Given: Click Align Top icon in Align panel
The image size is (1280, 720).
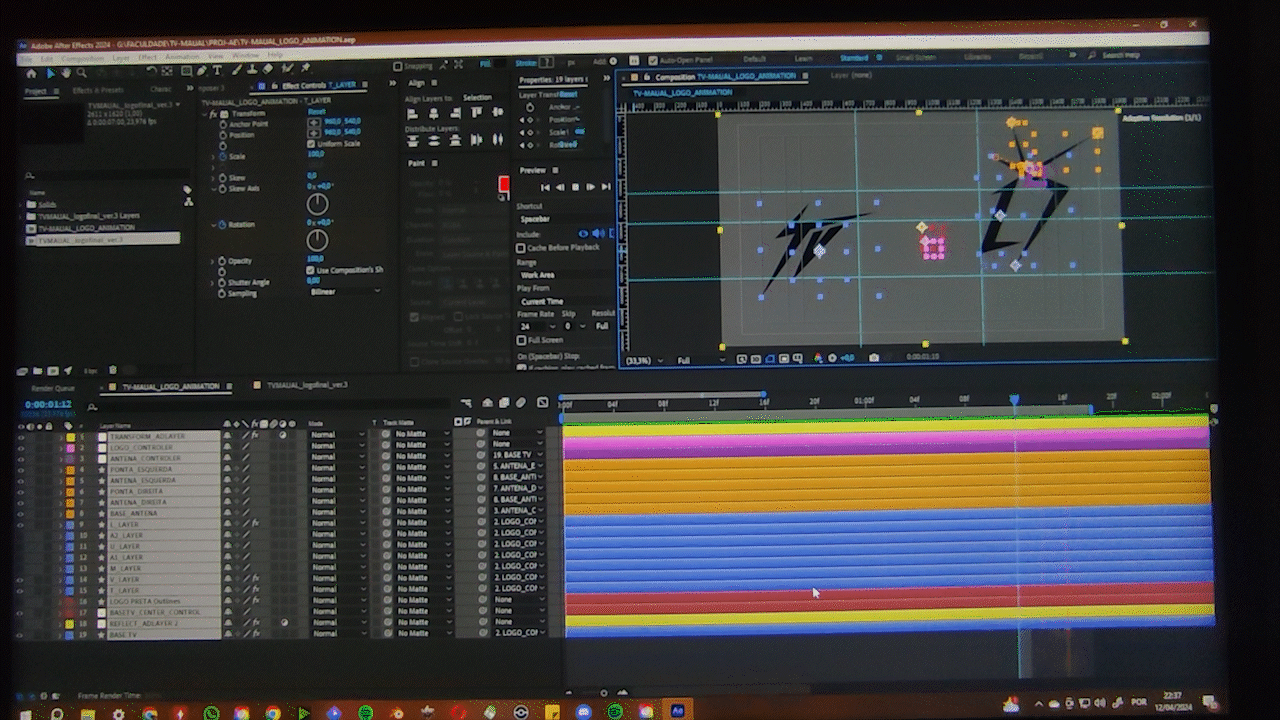Looking at the screenshot, I should 476,114.
